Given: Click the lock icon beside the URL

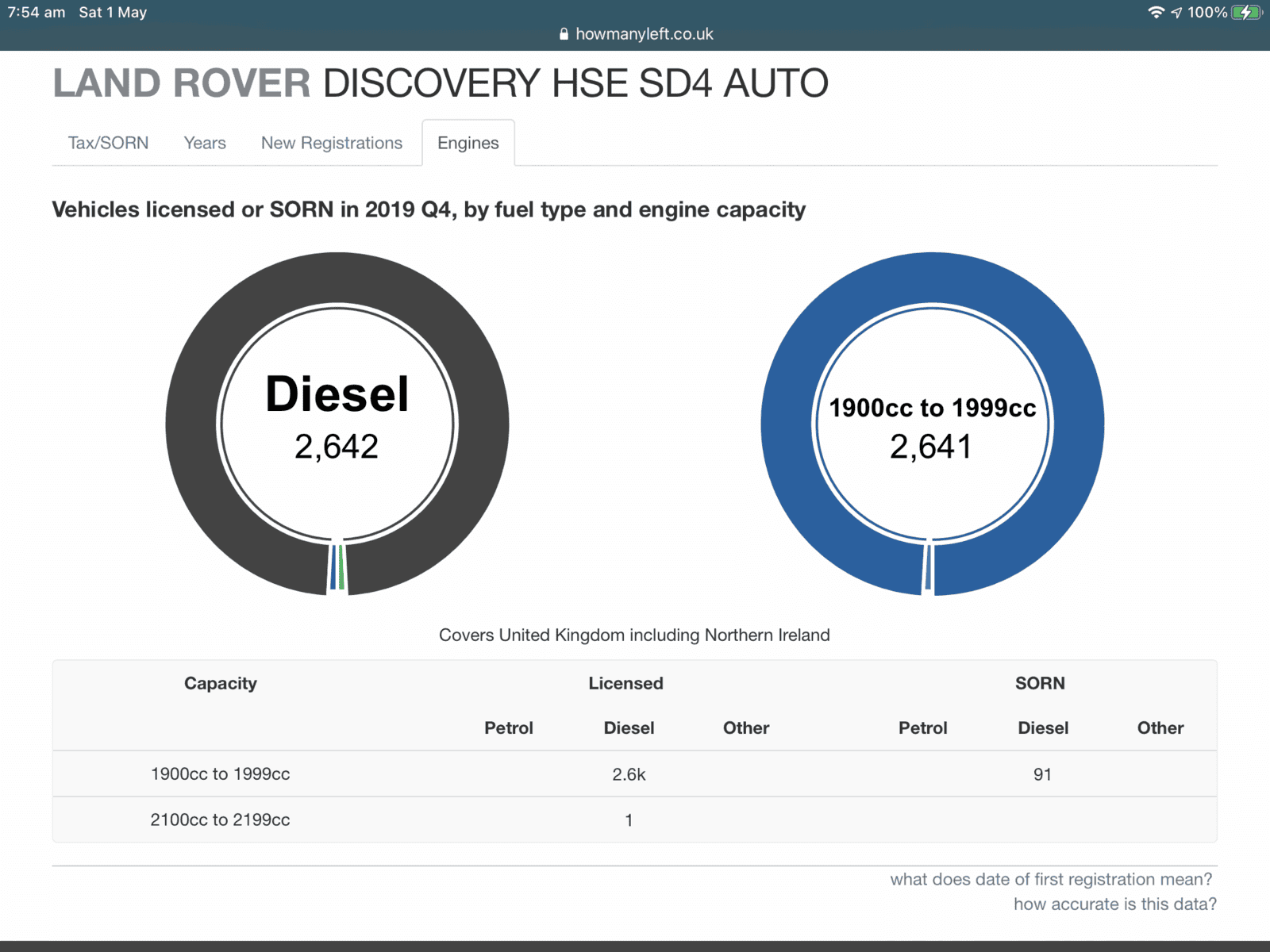Looking at the screenshot, I should (x=564, y=34).
